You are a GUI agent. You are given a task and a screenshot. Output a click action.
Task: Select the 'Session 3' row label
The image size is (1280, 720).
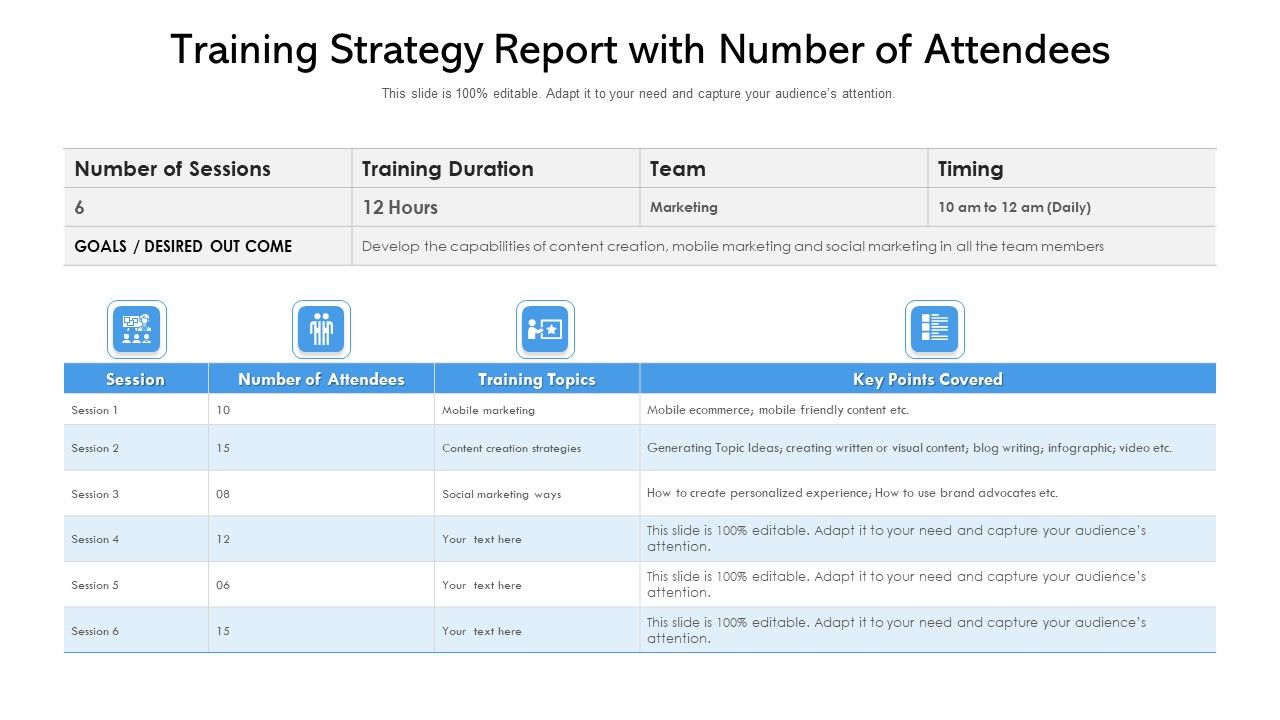95,494
